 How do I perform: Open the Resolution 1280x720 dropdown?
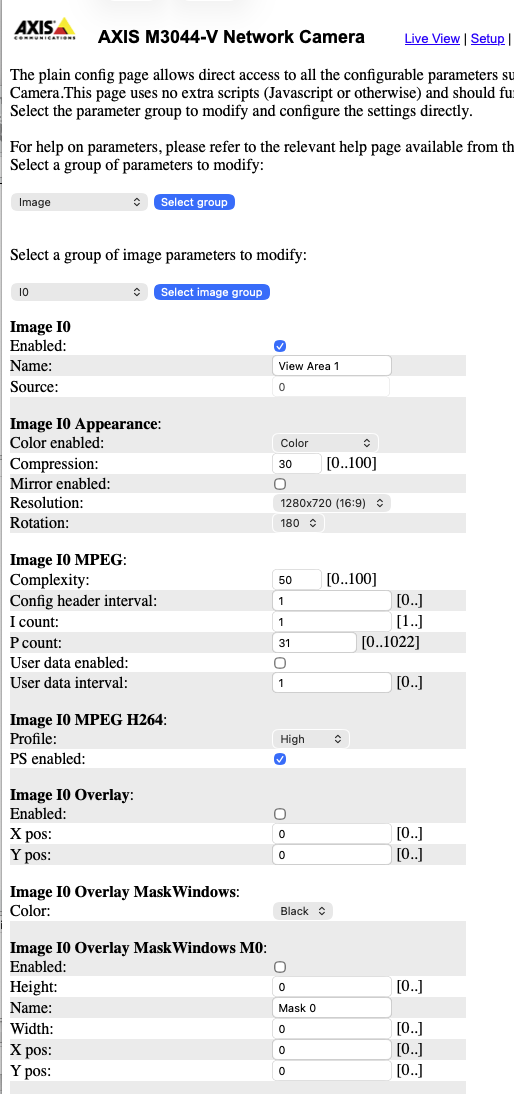331,503
